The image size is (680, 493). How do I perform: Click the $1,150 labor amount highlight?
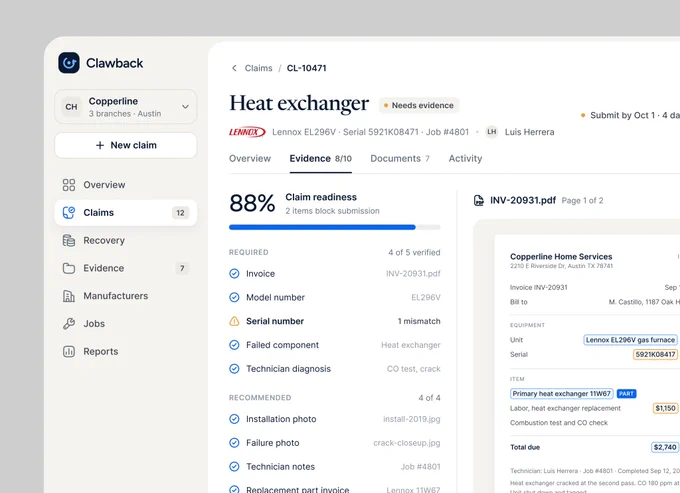tap(665, 408)
